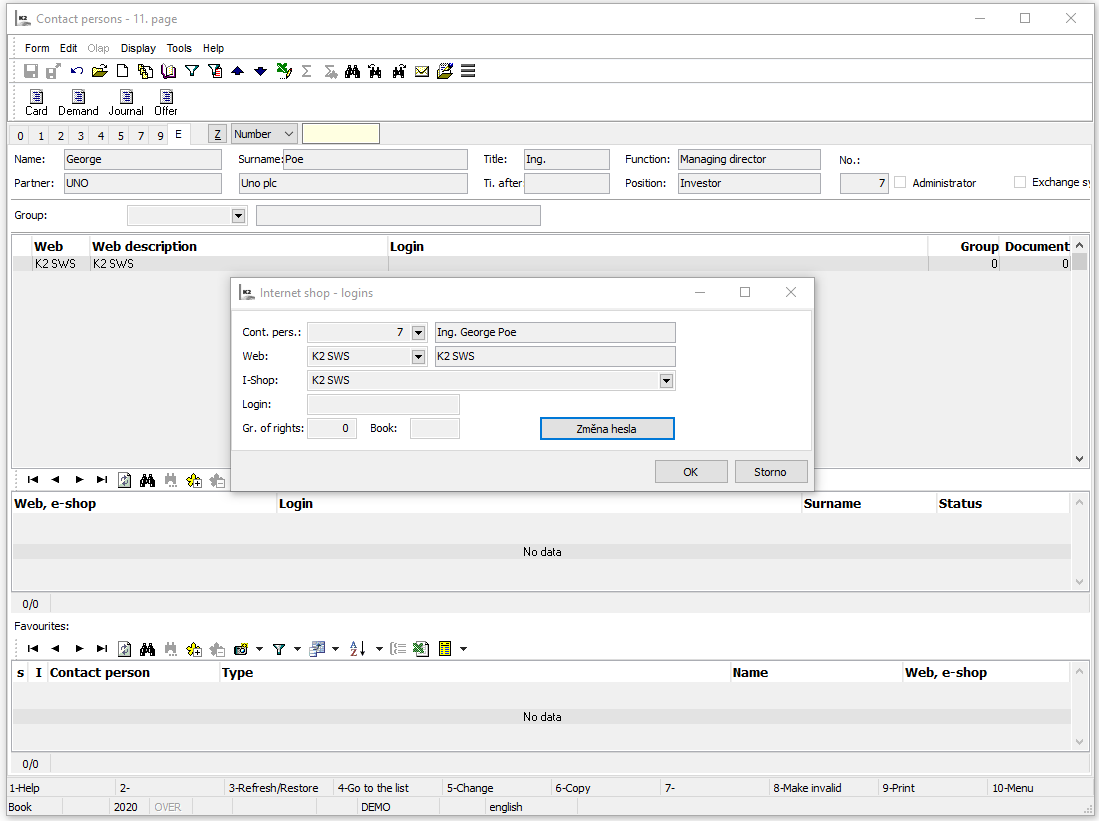Open the Number combo box
This screenshot has width=1099, height=821.
pyautogui.click(x=288, y=134)
